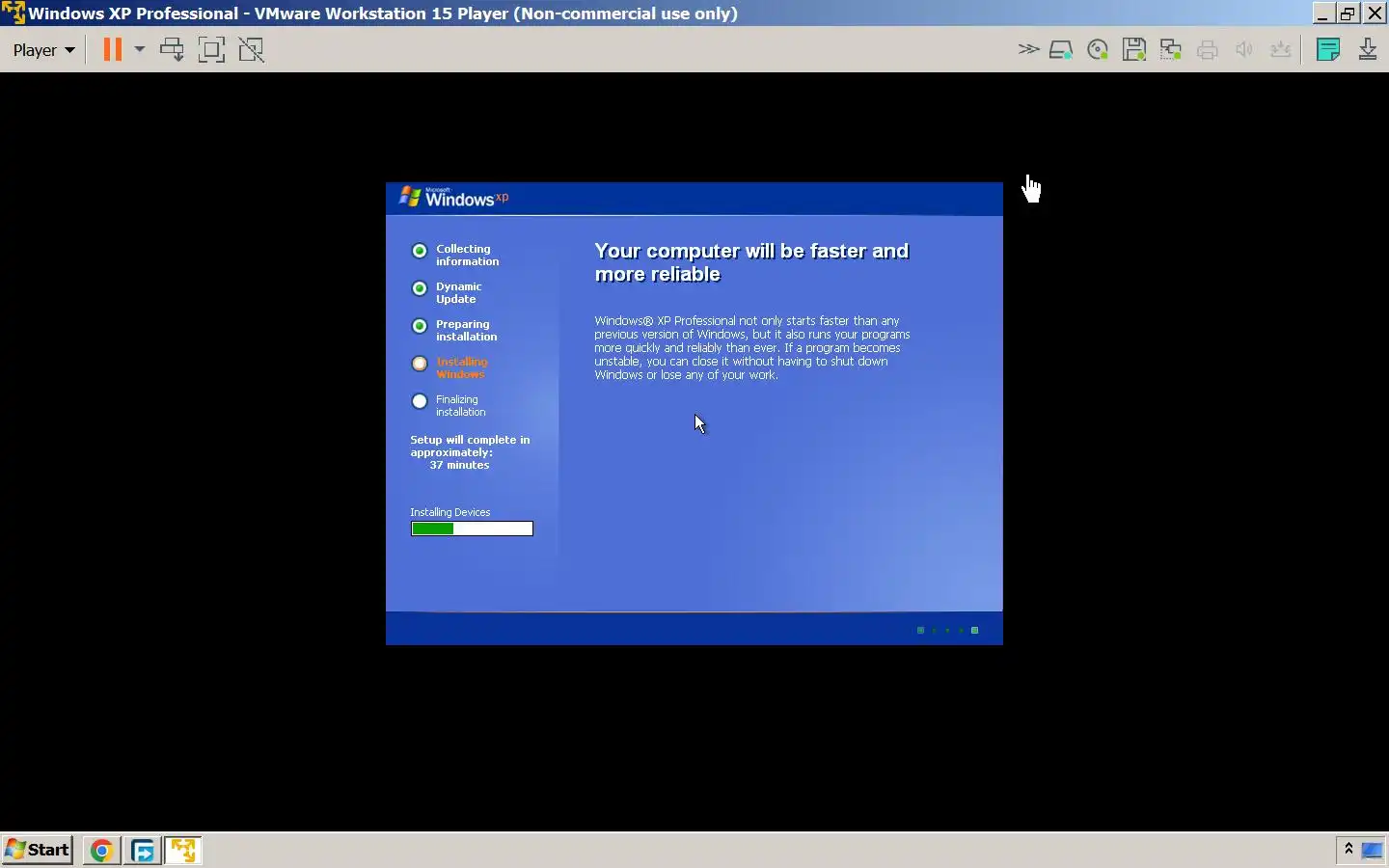Show hidden system tray icons
Image resolution: width=1389 pixels, height=868 pixels.
point(1348,849)
